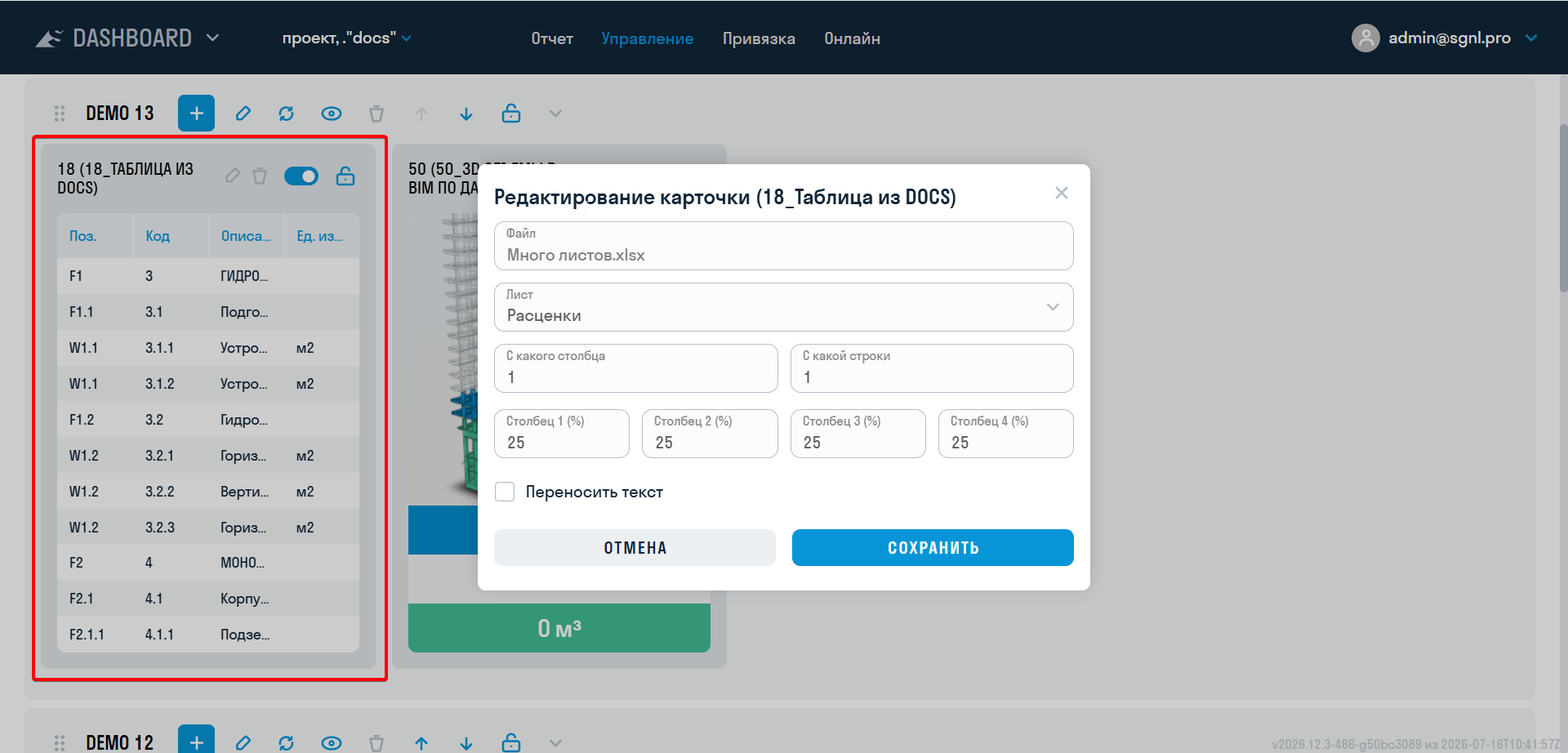This screenshot has height=753, width=1568.
Task: Click the unlock padlock icon for DEMO 13
Action: (x=511, y=114)
